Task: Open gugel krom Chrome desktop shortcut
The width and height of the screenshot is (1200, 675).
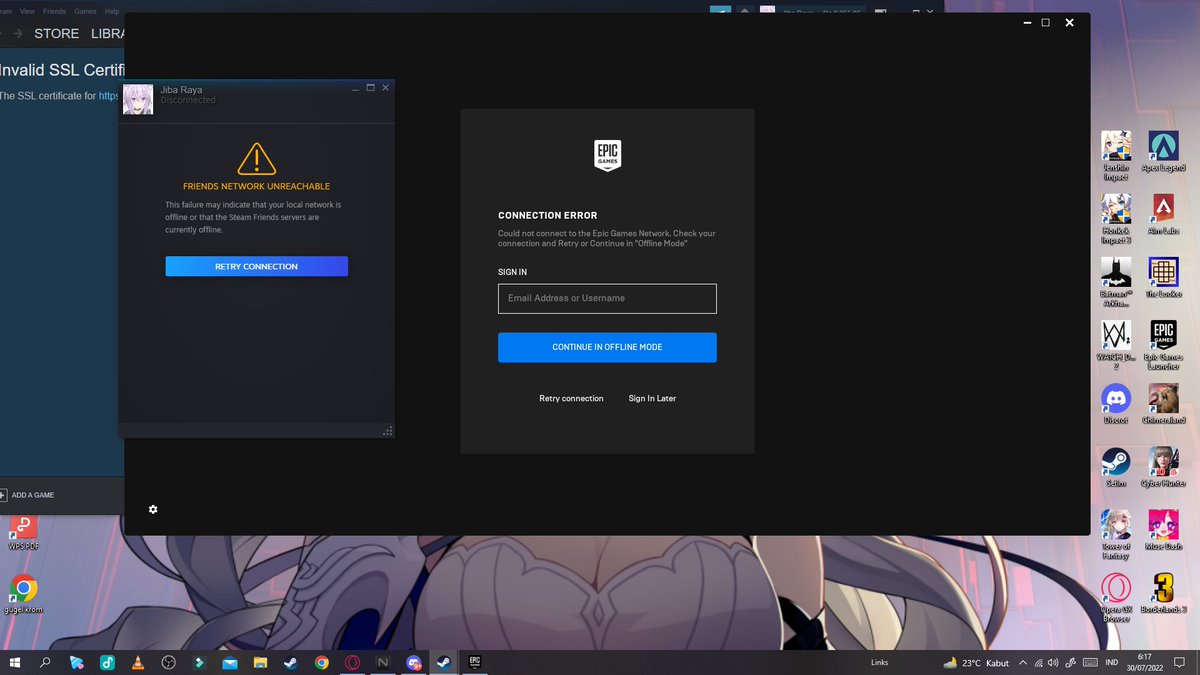Action: pos(24,594)
